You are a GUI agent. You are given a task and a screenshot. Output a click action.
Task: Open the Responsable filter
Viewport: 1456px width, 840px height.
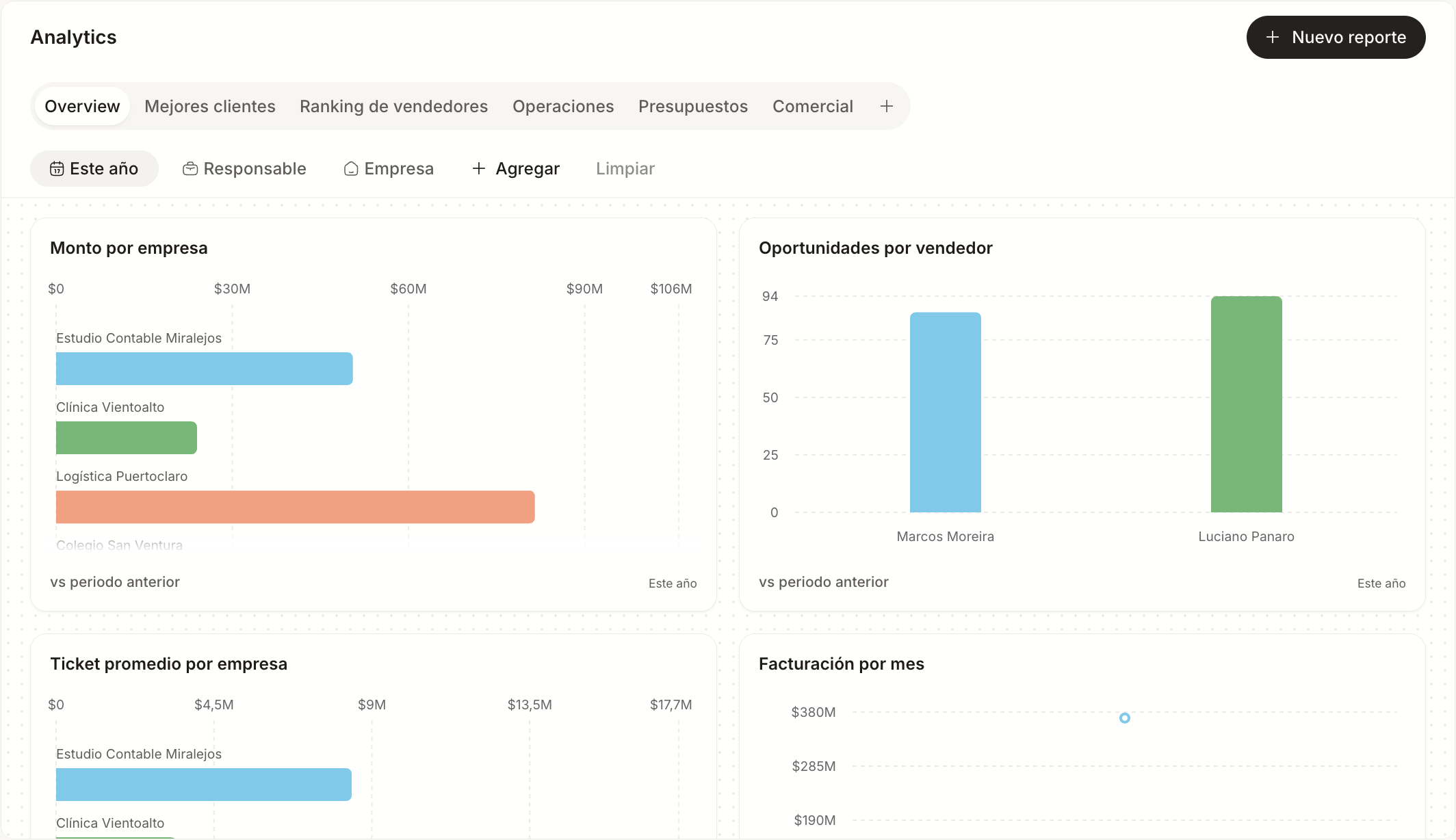244,169
